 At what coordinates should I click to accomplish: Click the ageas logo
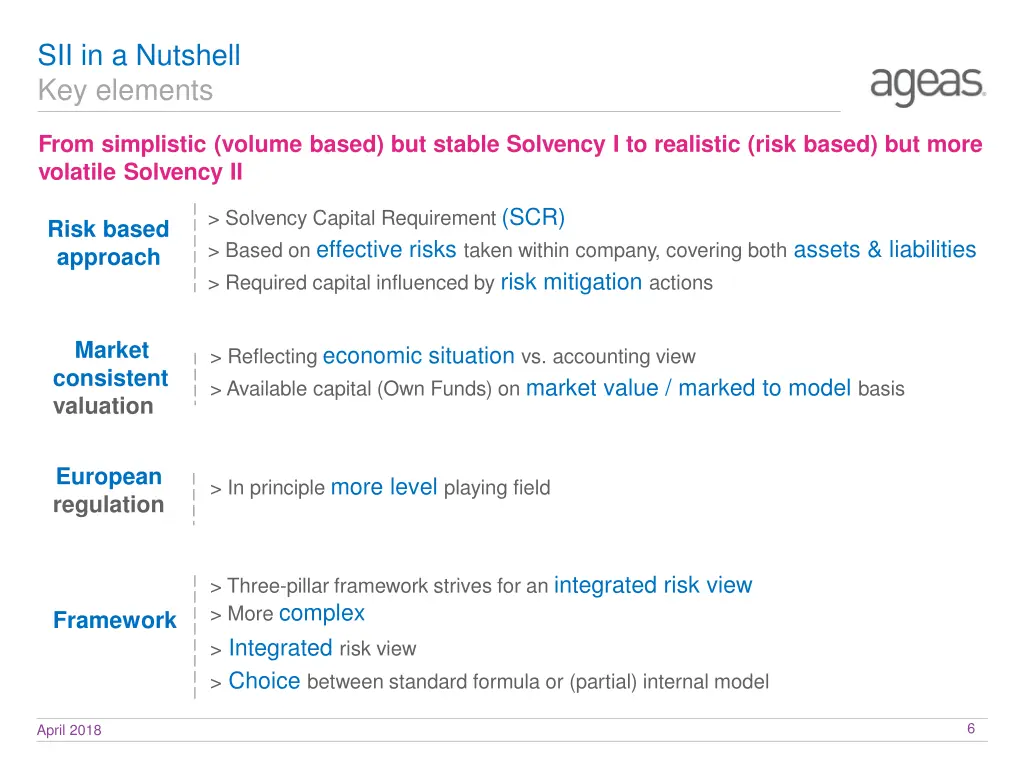[x=927, y=86]
